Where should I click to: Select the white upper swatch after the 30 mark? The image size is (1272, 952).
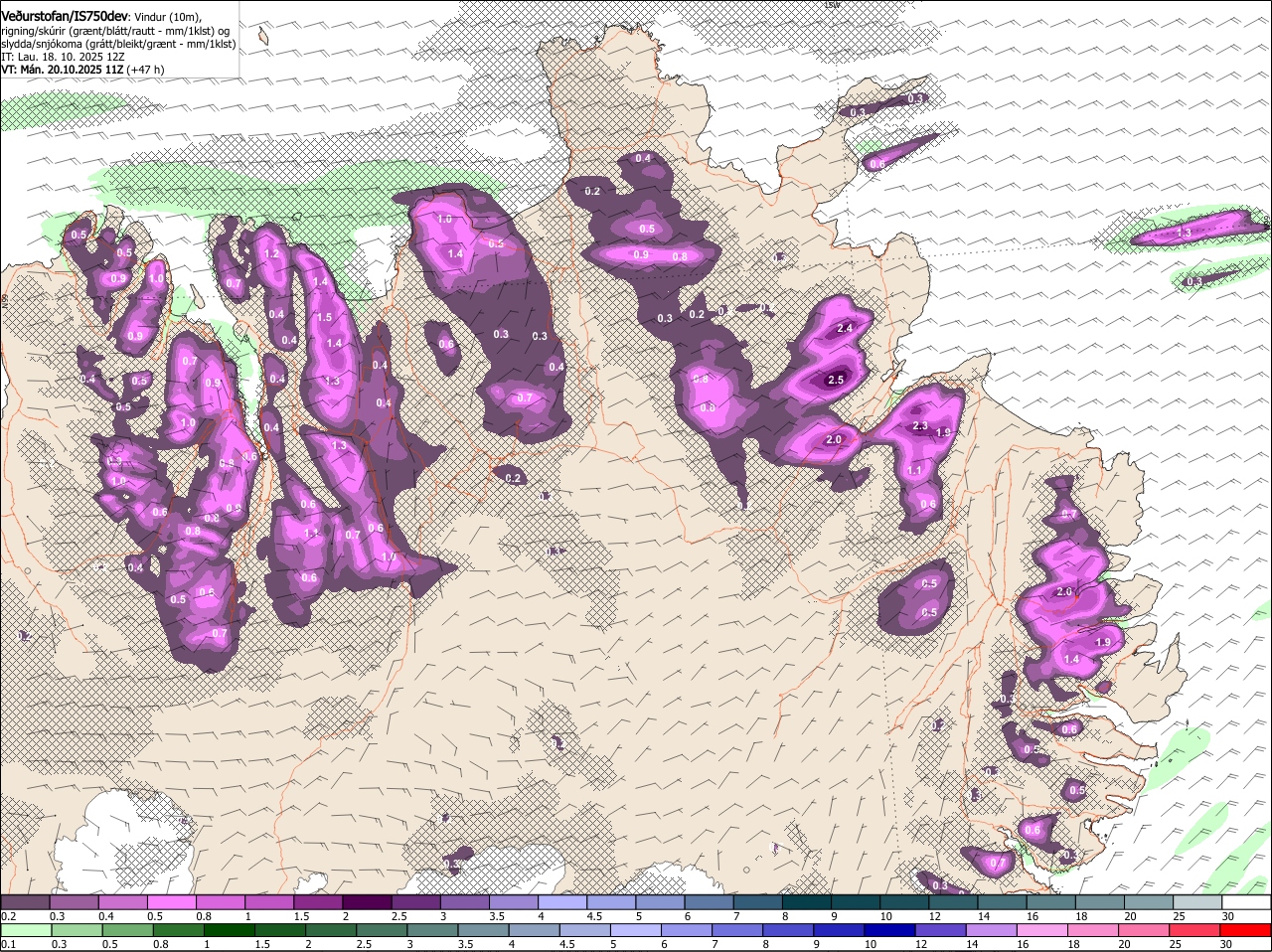click(1245, 902)
